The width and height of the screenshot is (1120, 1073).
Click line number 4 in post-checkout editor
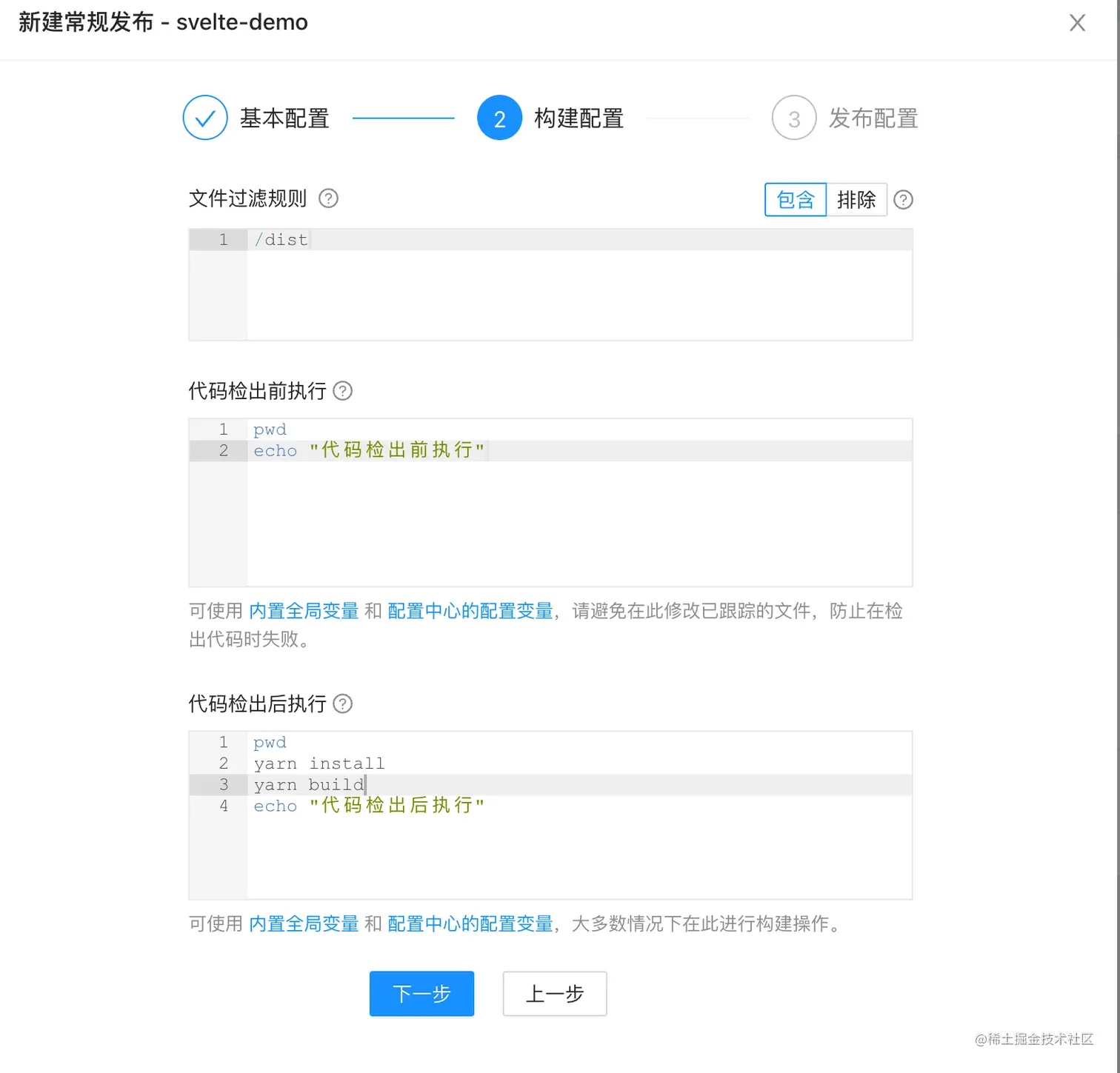224,806
